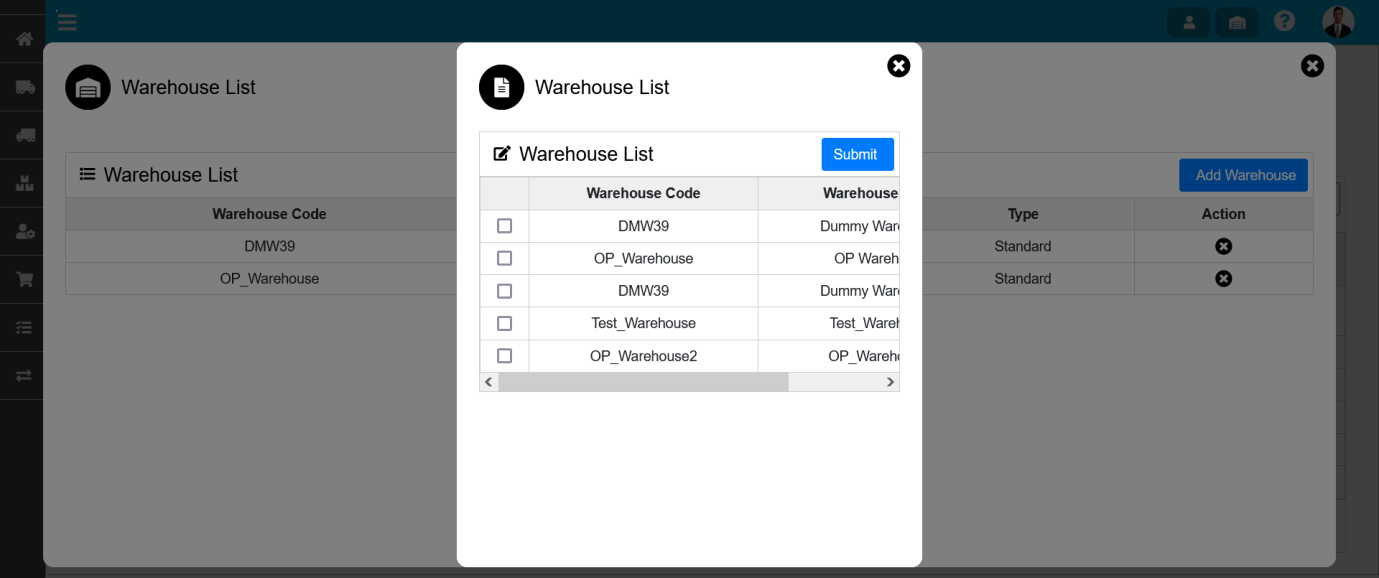Click the user icon in top bar
This screenshot has height=578, width=1379.
tap(1189, 22)
